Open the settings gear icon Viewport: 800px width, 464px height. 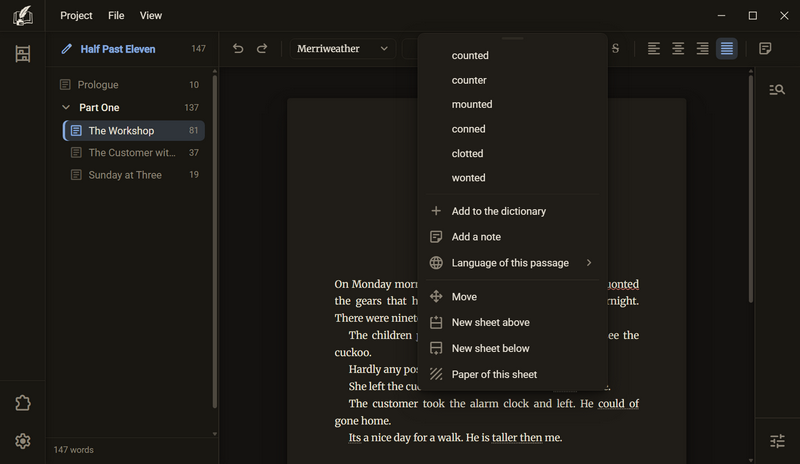point(22,441)
